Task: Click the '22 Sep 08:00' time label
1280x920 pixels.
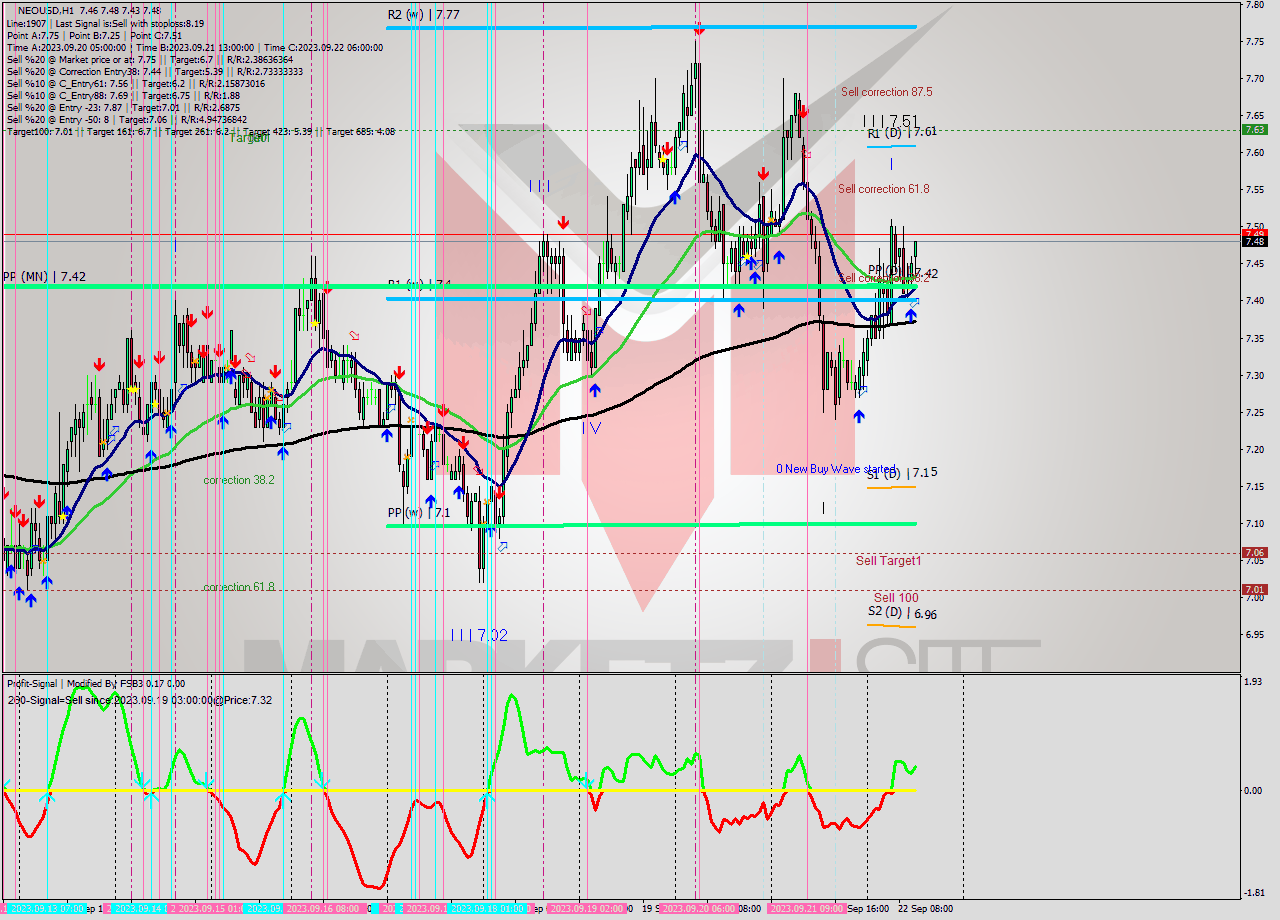Action: pos(925,909)
